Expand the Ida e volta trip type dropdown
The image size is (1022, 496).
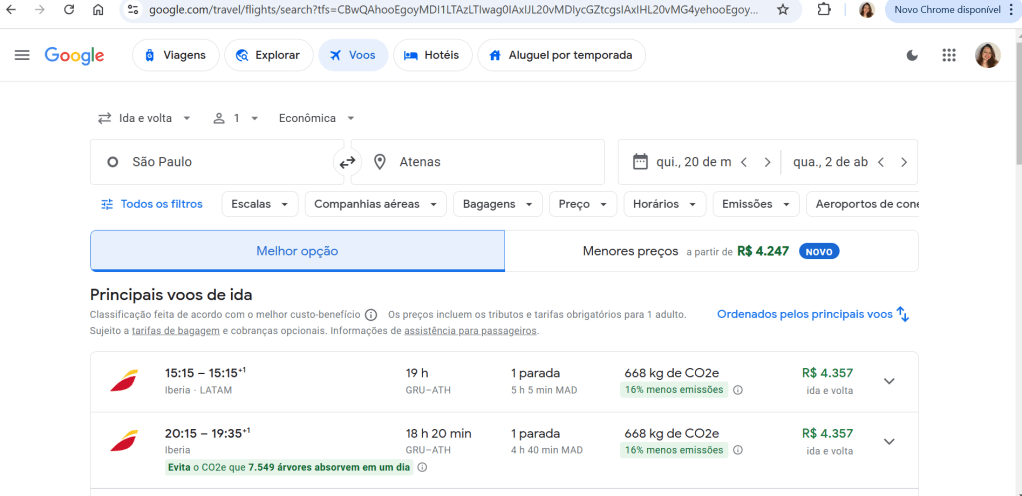pos(144,118)
